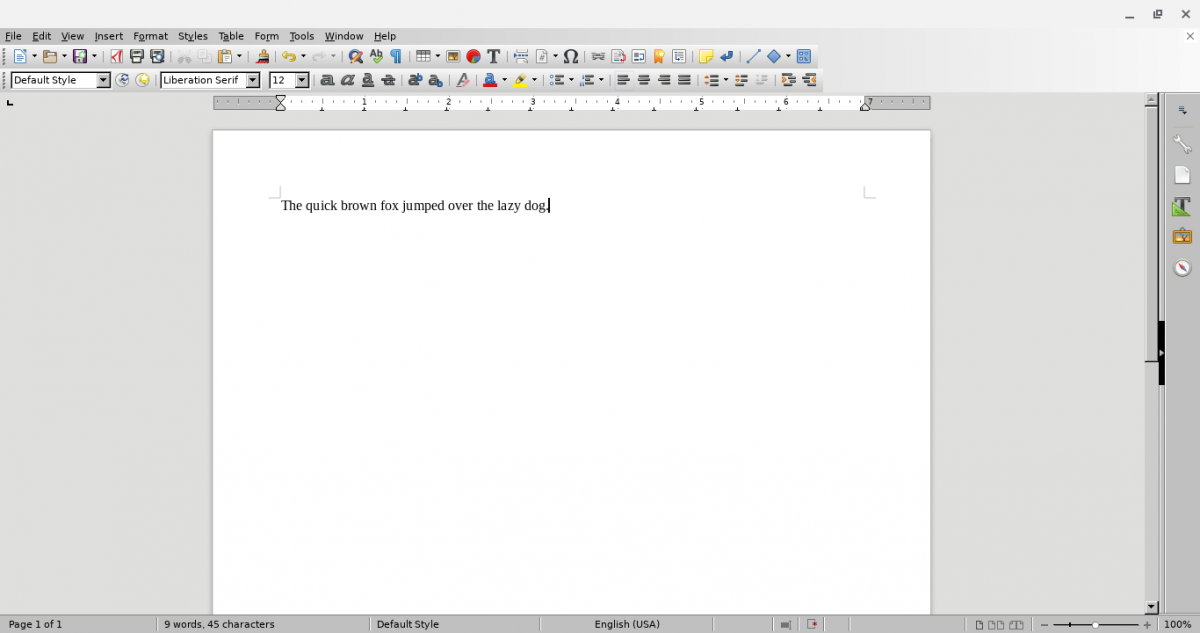Toggle Superscript

(415, 80)
